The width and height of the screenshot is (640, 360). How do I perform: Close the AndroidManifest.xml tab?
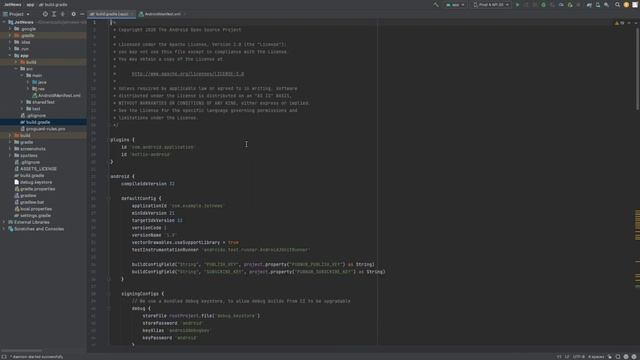[x=185, y=14]
